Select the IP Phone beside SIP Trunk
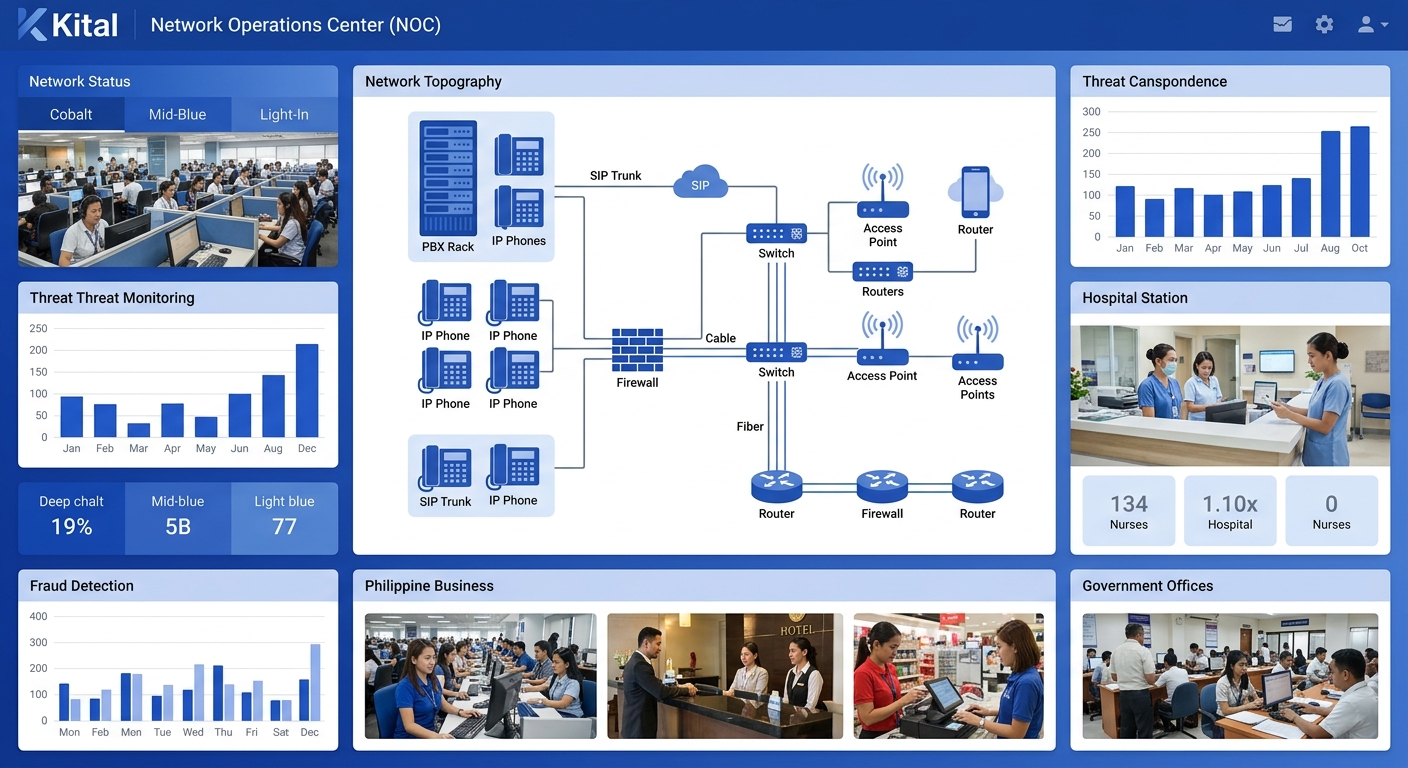Screen dimensions: 1408x768 [x=514, y=468]
